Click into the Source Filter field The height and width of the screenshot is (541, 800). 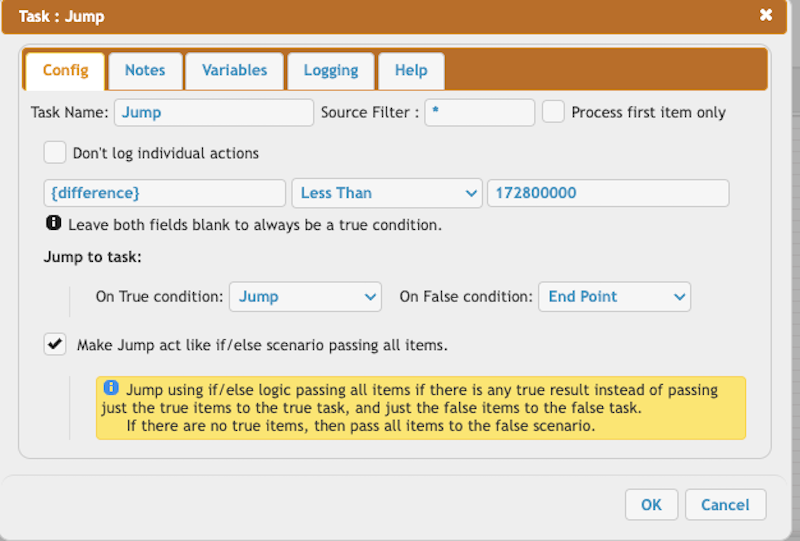click(x=480, y=112)
